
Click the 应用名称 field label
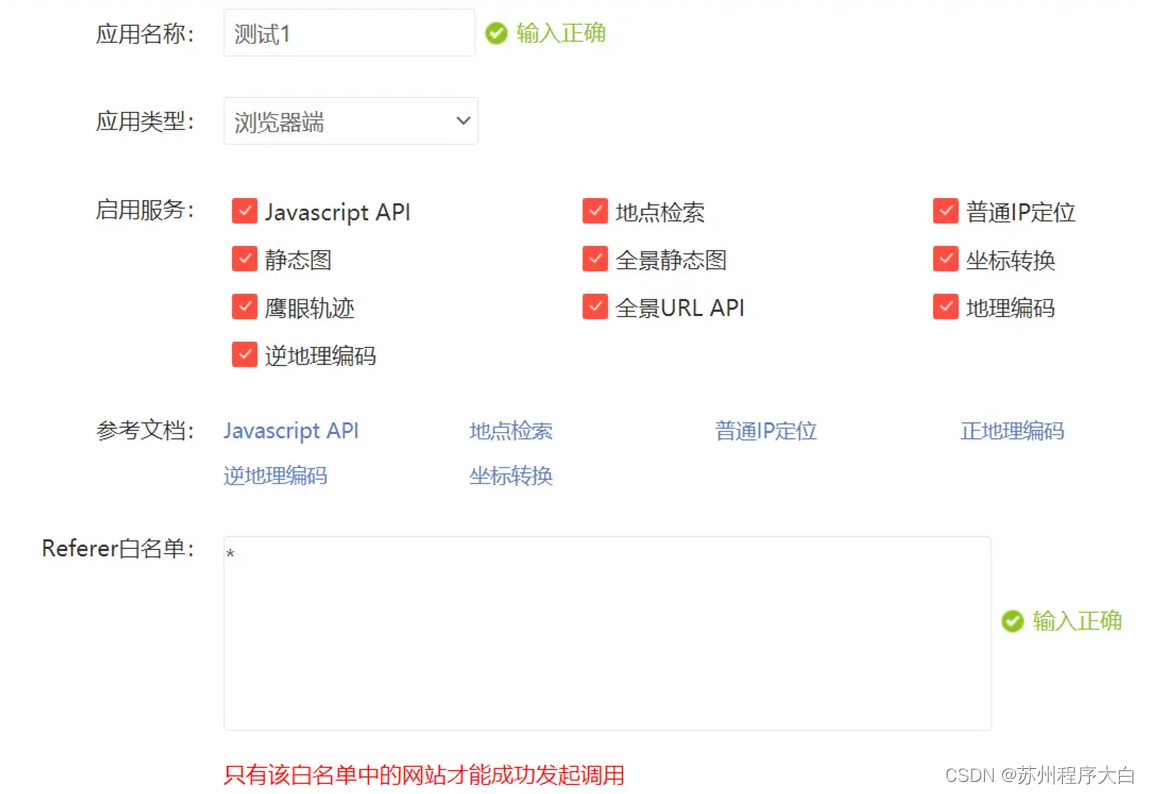coord(144,34)
